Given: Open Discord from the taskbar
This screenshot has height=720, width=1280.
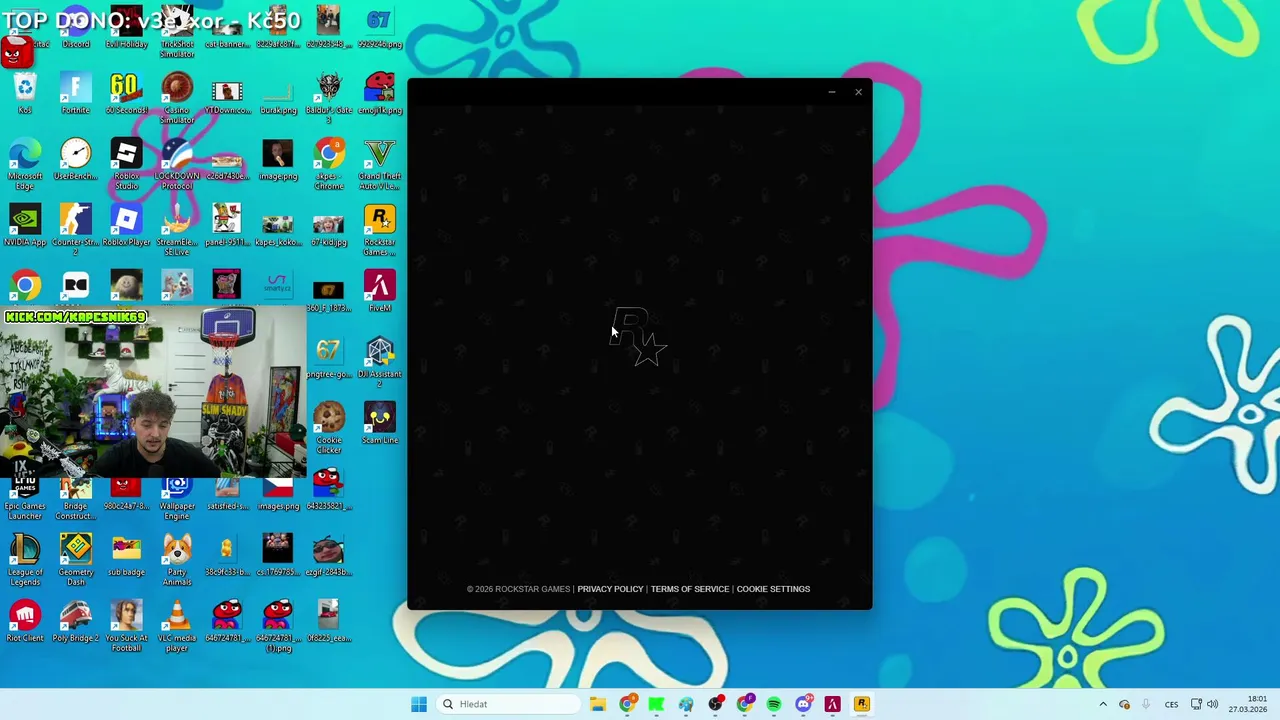Looking at the screenshot, I should 803,704.
